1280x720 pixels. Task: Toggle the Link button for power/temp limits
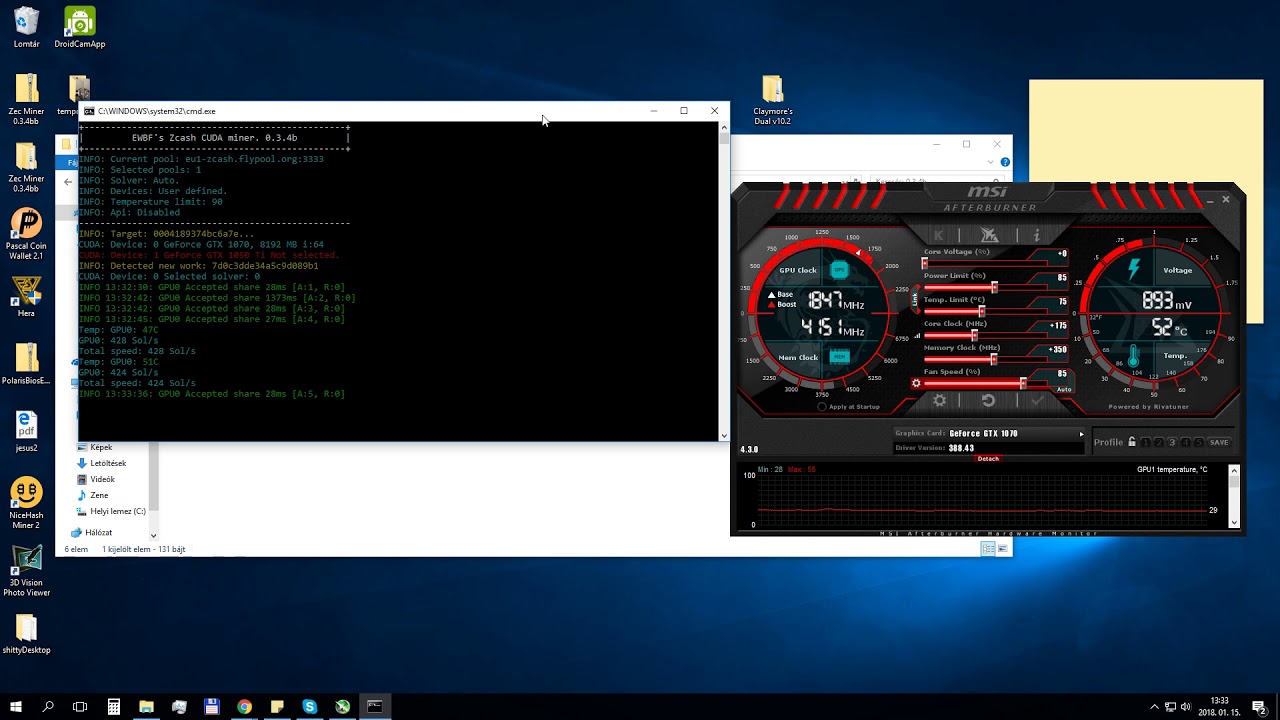(914, 297)
